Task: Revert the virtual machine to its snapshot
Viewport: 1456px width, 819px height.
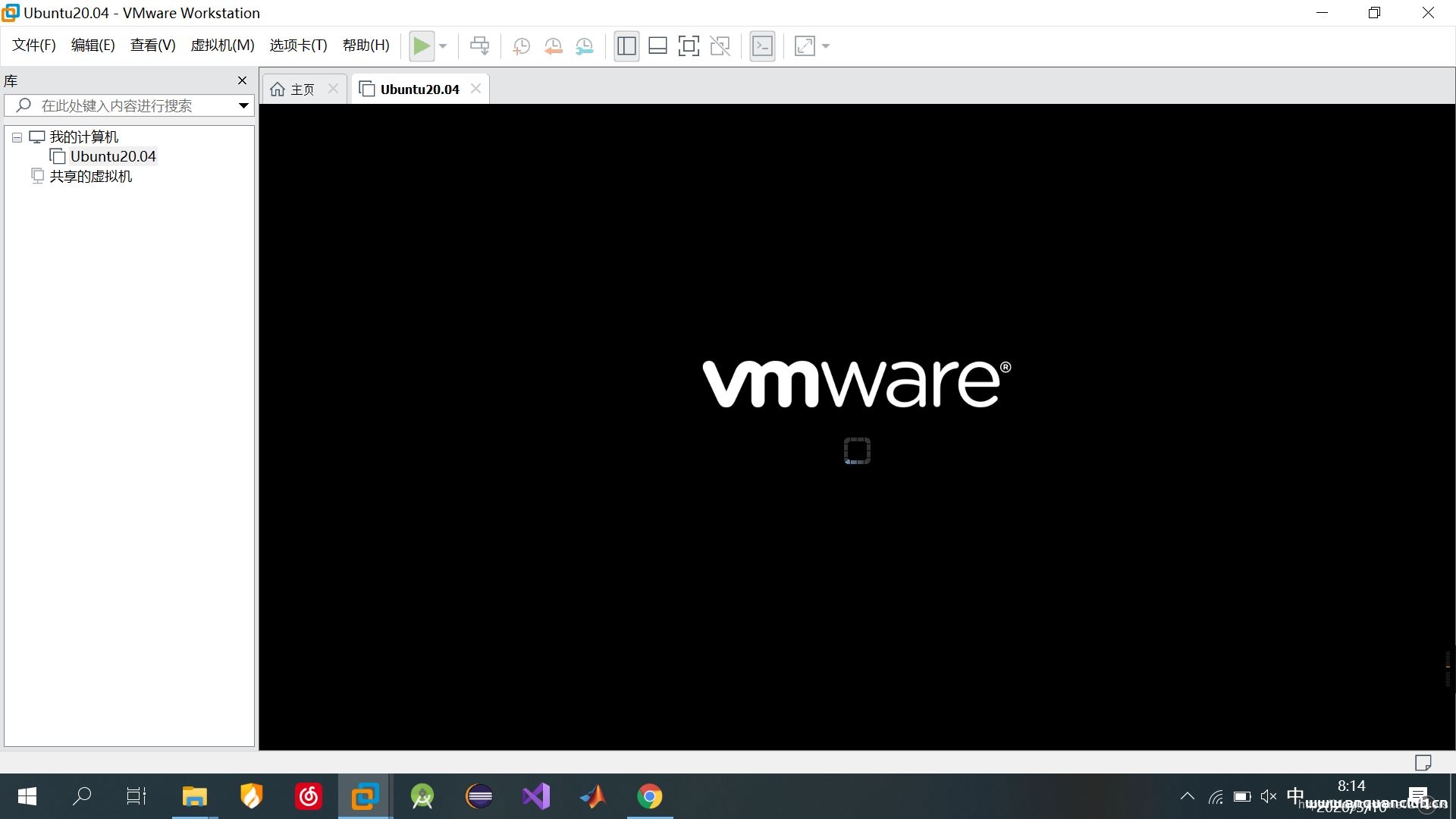Action: [553, 45]
